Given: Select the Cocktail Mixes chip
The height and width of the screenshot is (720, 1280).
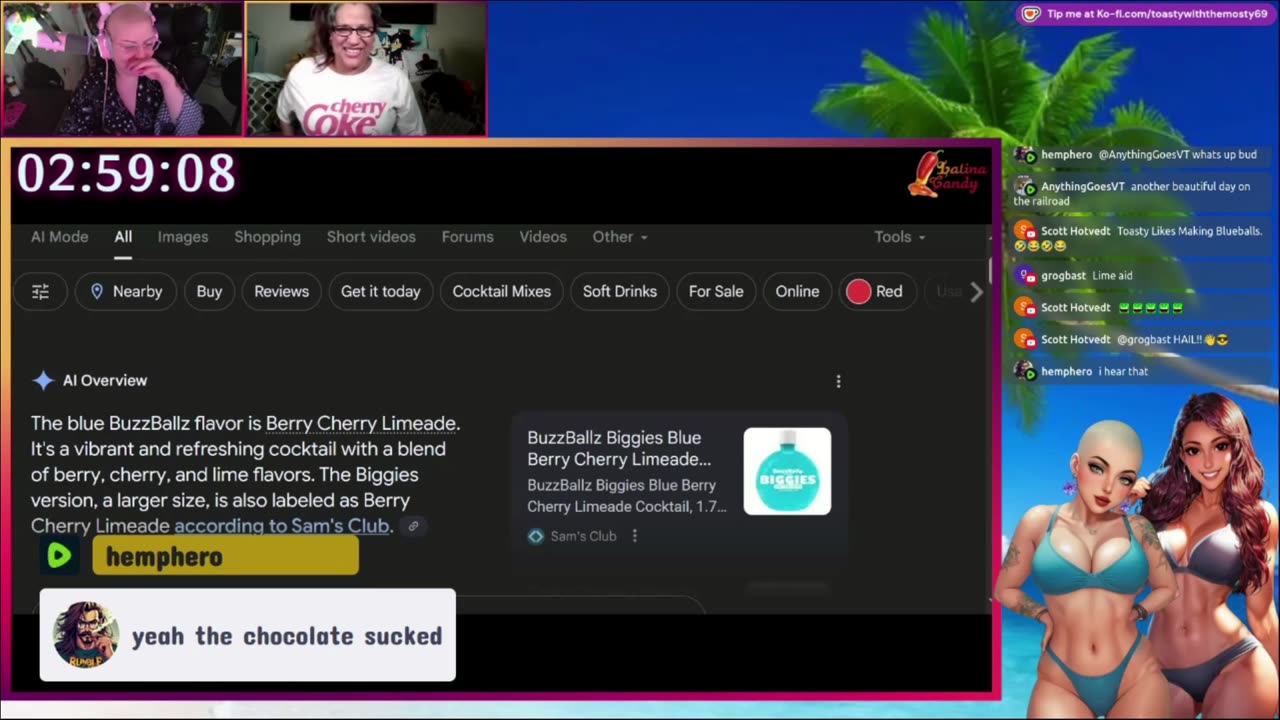Looking at the screenshot, I should click(x=501, y=292).
